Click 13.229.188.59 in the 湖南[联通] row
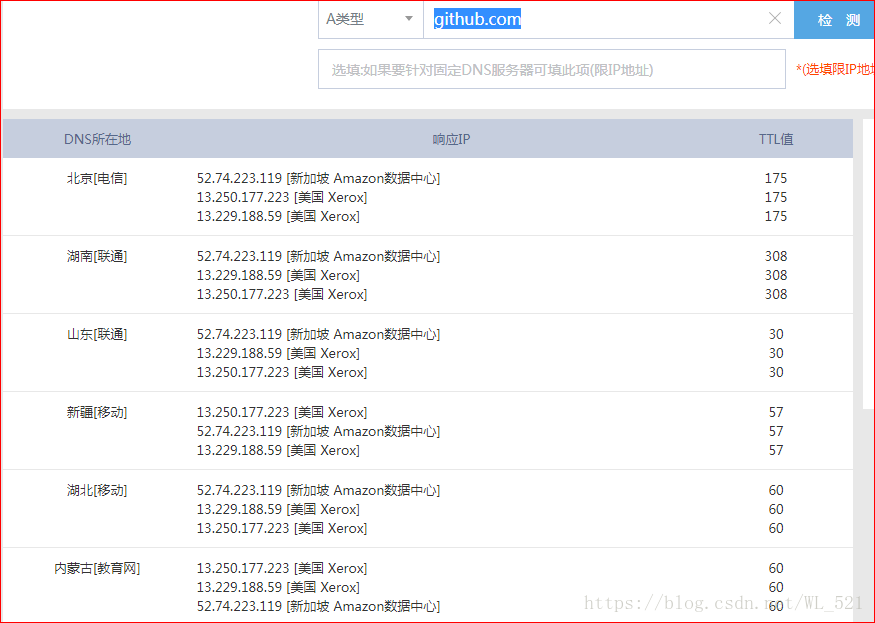This screenshot has height=623, width=875. point(239,275)
